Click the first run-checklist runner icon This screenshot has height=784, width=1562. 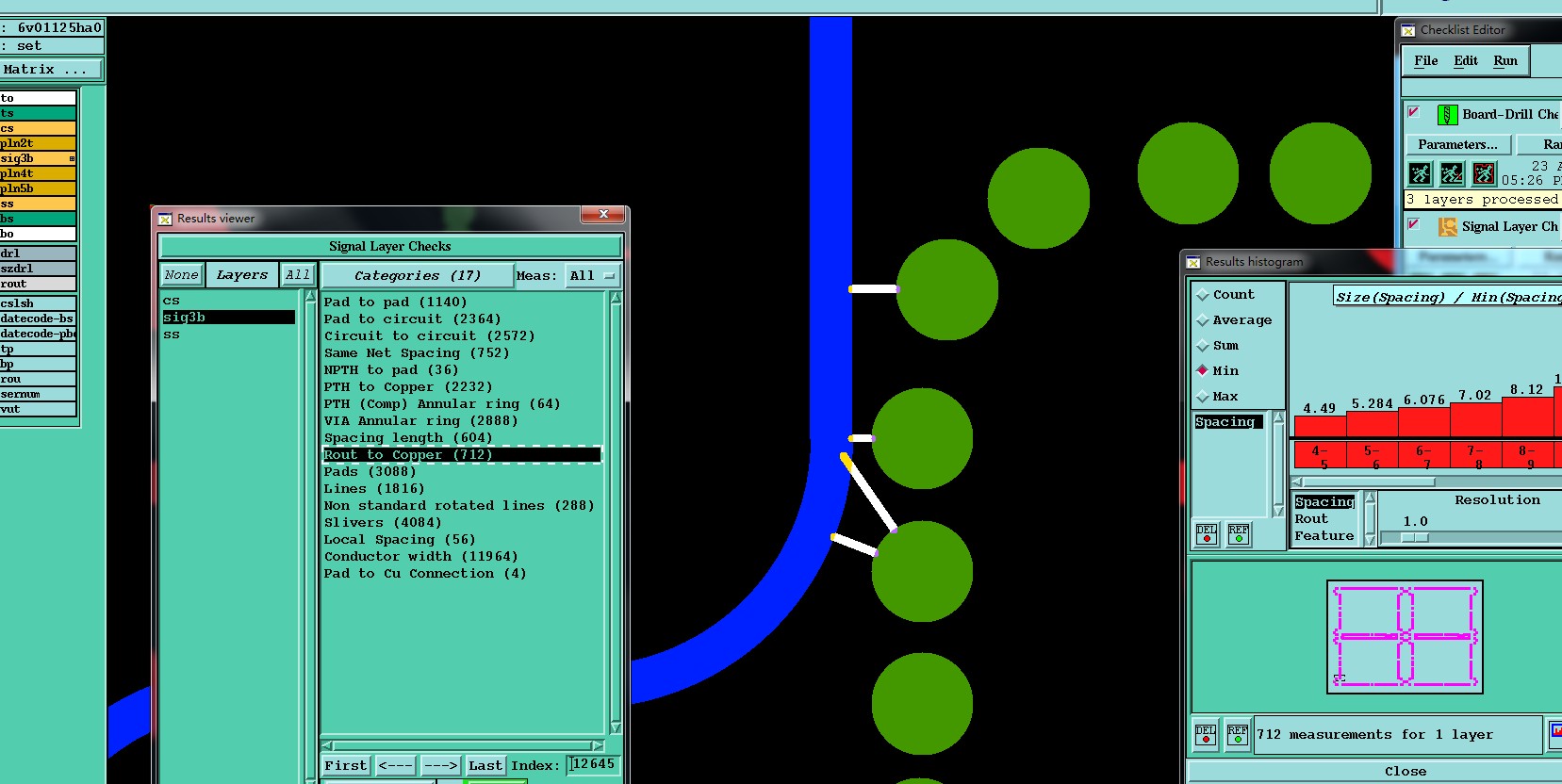[1420, 173]
